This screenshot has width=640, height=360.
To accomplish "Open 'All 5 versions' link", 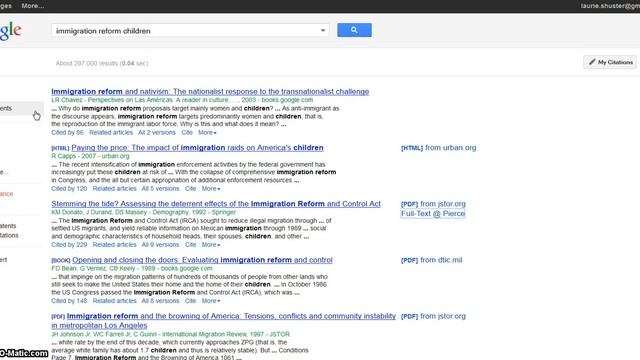I will tap(160, 189).
